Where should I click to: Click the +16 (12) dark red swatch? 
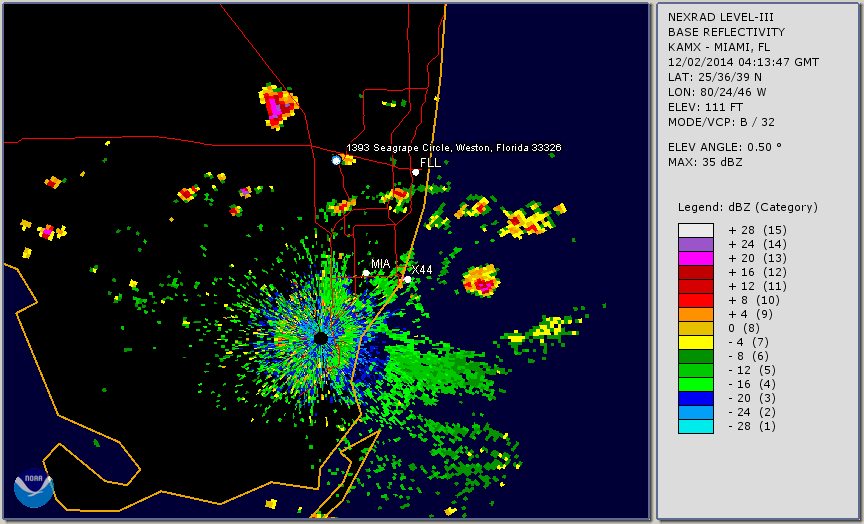(x=696, y=272)
